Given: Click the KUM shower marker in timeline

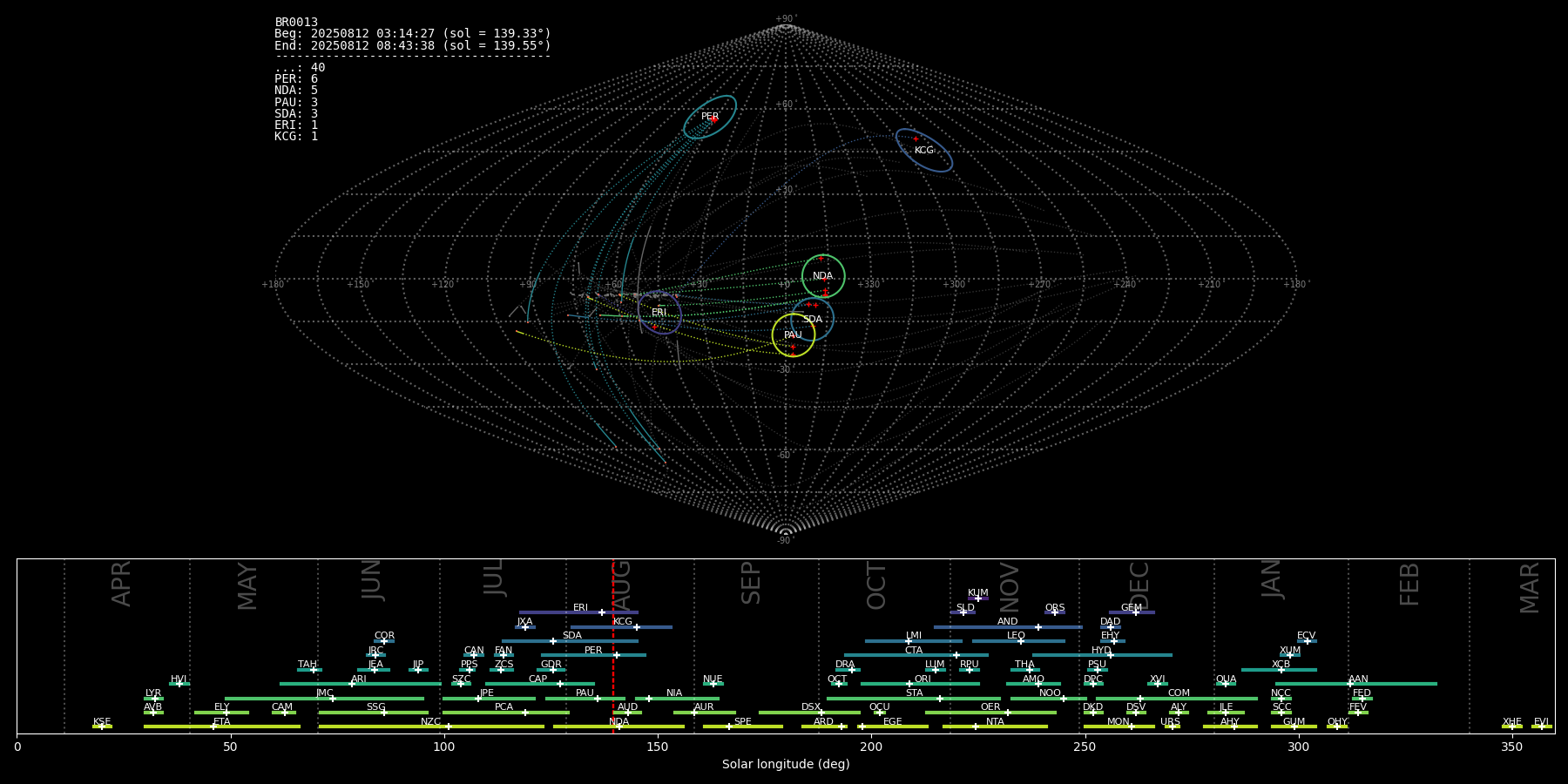Looking at the screenshot, I should [x=978, y=598].
